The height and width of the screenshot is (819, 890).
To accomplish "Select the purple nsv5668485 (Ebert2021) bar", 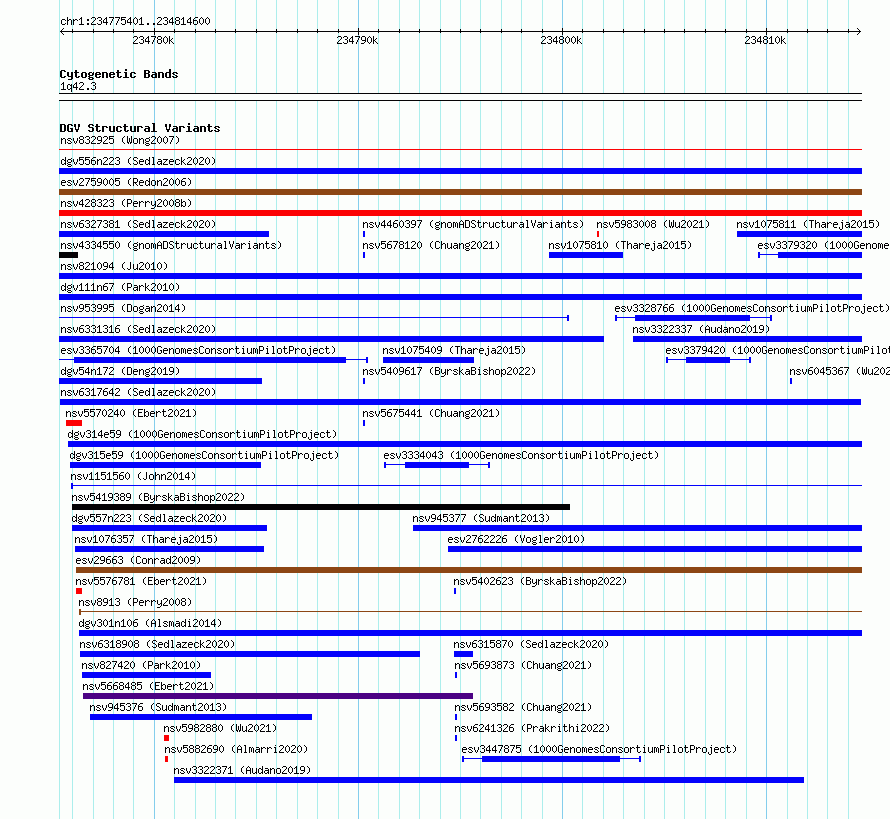I will (278, 696).
